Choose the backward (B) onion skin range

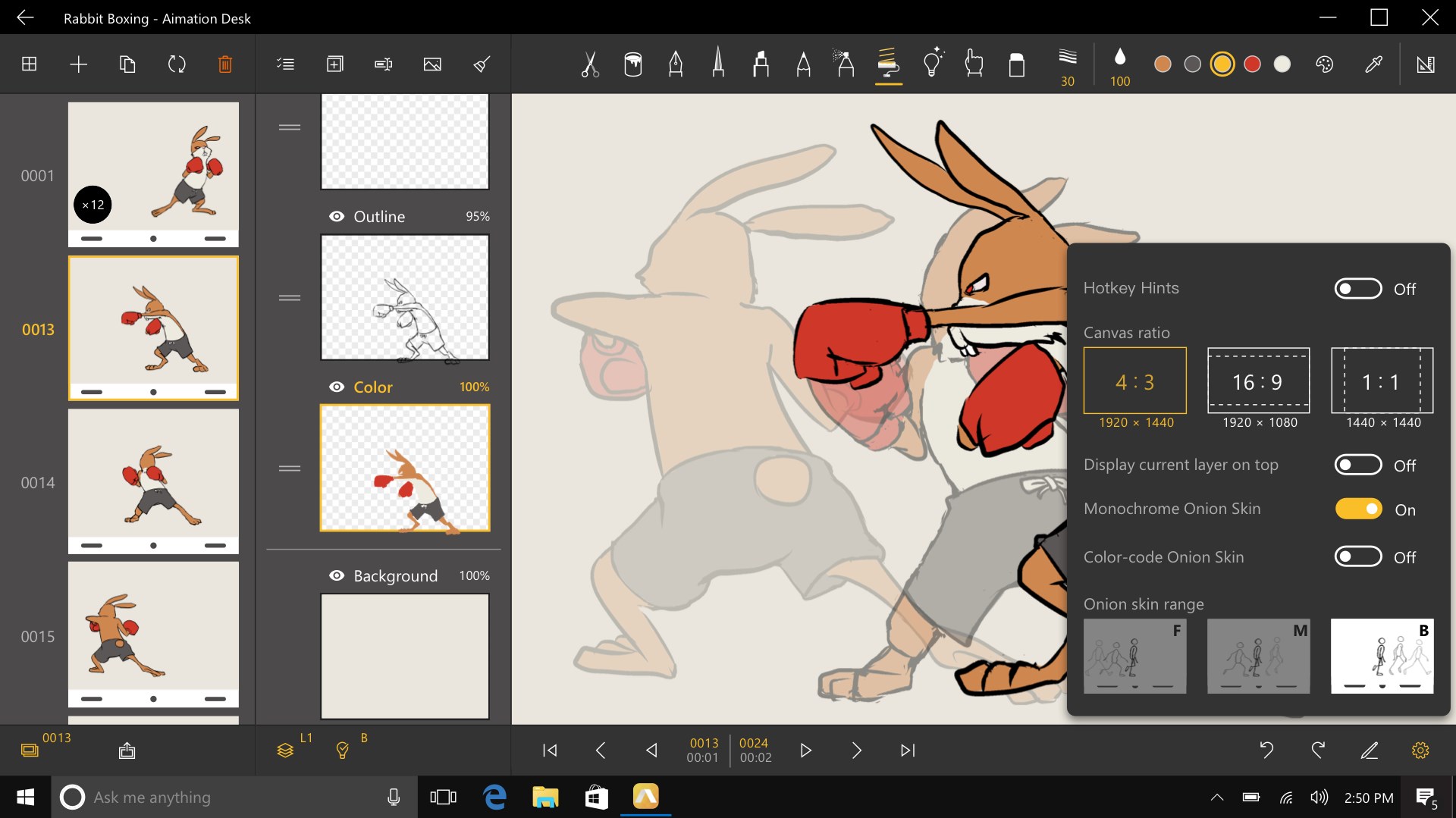pyautogui.click(x=1381, y=656)
